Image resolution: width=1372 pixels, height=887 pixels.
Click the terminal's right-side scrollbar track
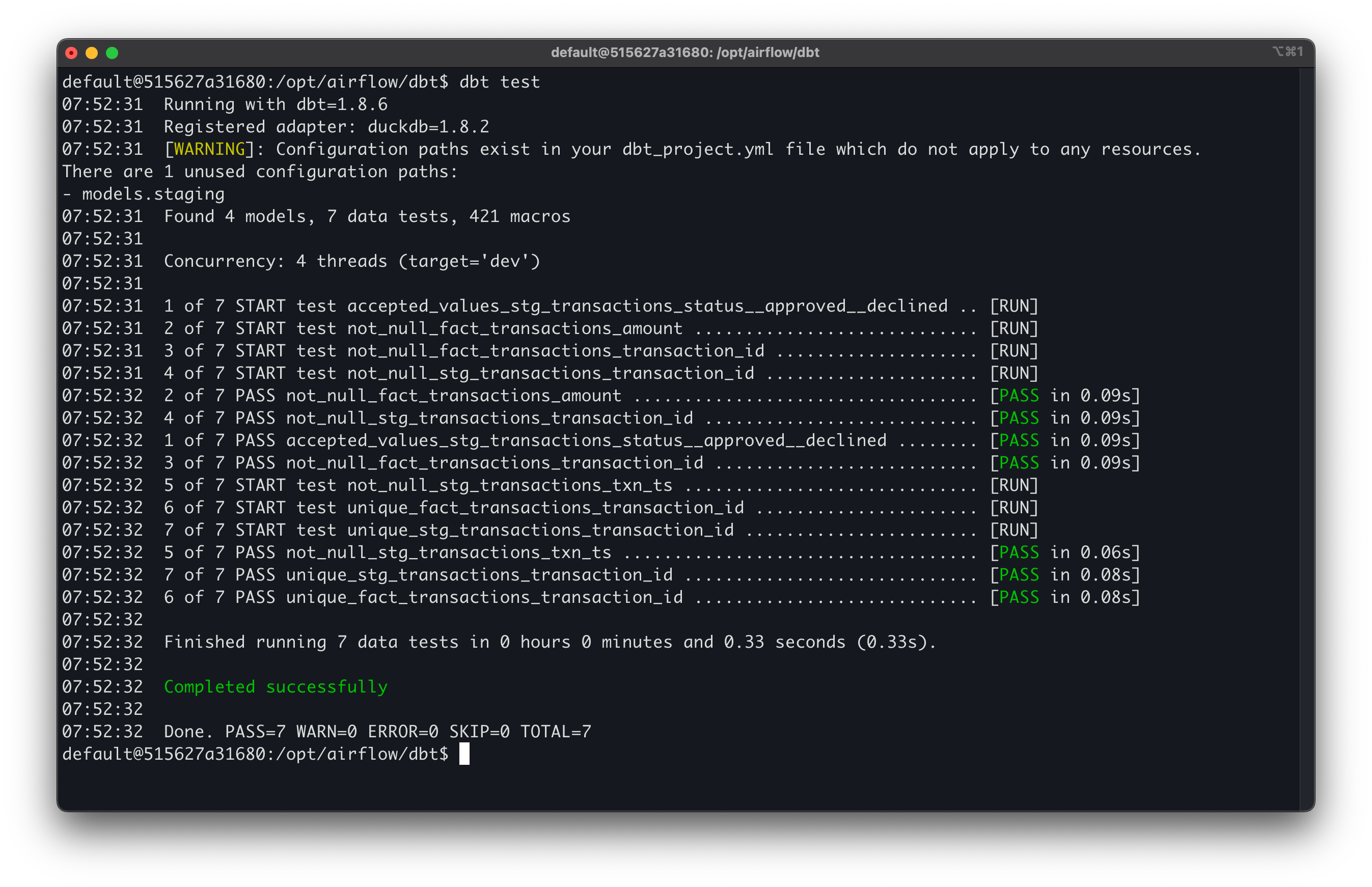point(1306,438)
